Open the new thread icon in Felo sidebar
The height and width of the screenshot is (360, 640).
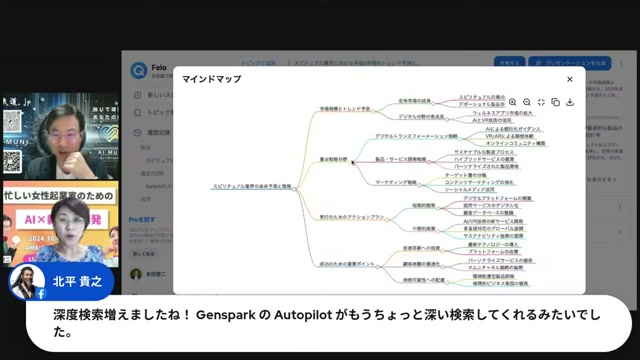(138, 95)
